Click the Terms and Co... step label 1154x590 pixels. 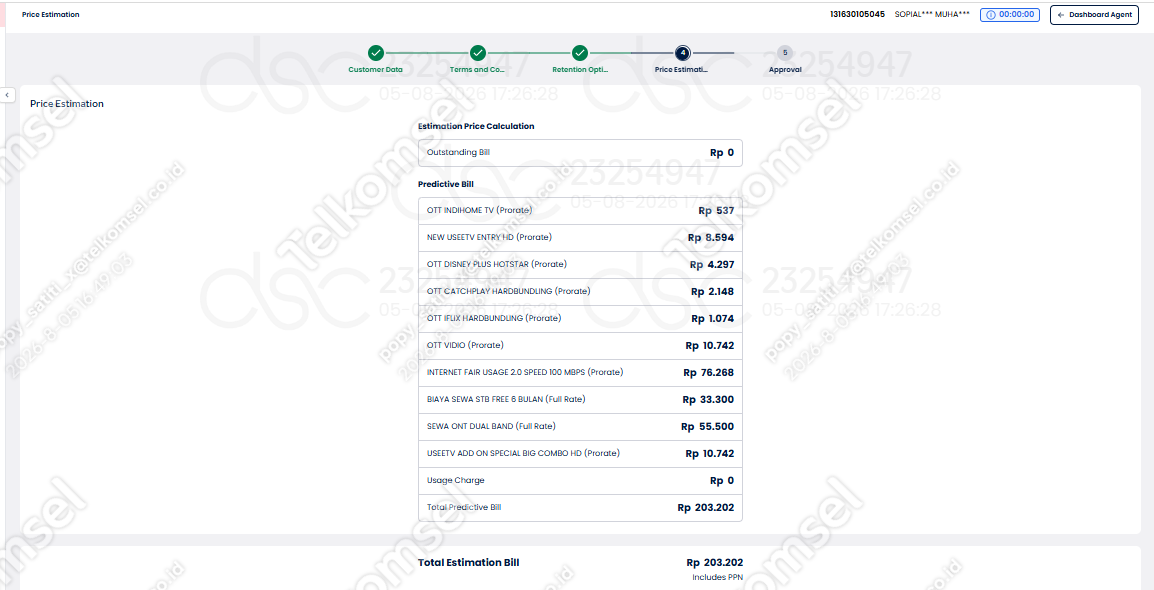478,70
